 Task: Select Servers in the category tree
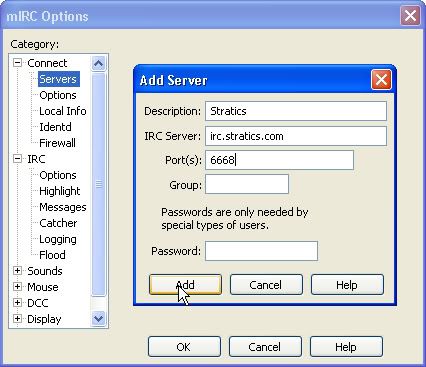coord(58,79)
